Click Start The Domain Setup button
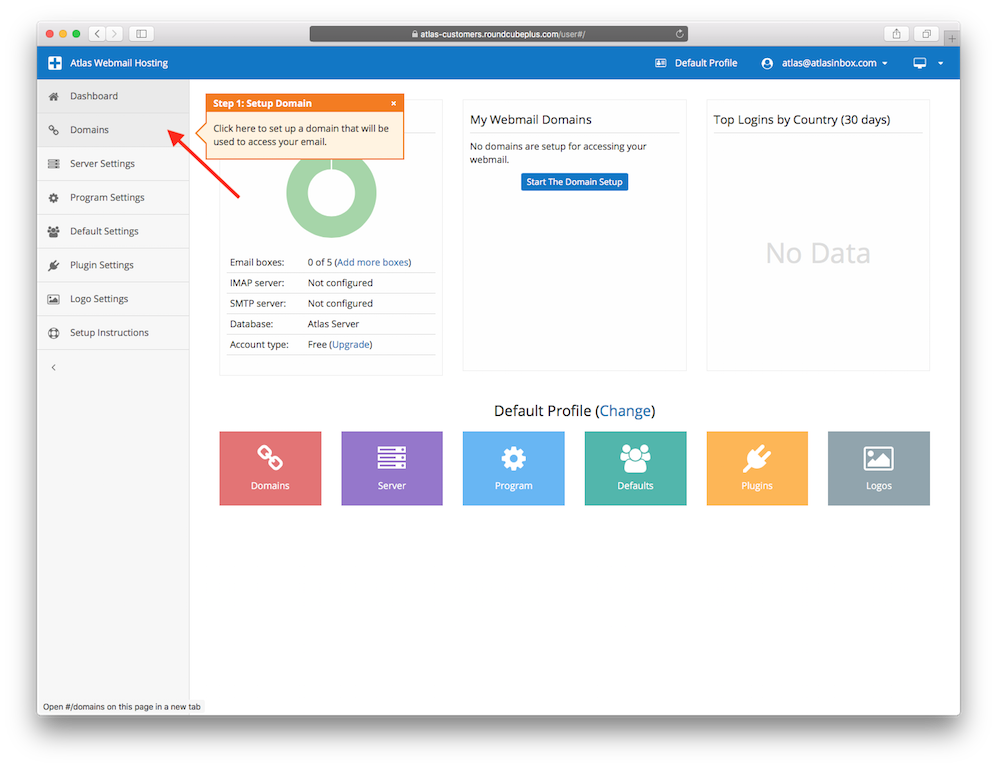 (574, 182)
